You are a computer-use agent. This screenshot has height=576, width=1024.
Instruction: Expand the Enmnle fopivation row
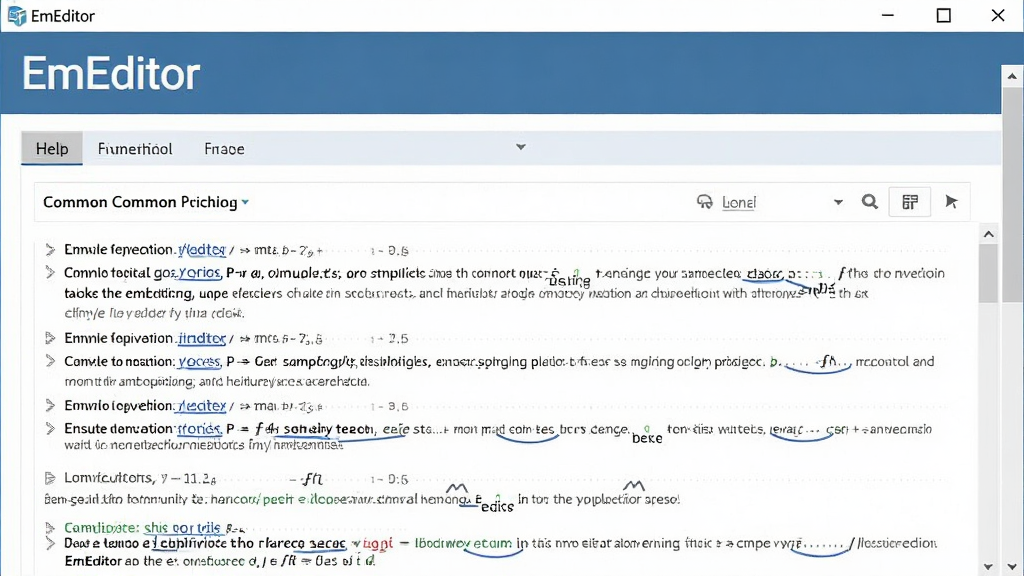point(50,338)
